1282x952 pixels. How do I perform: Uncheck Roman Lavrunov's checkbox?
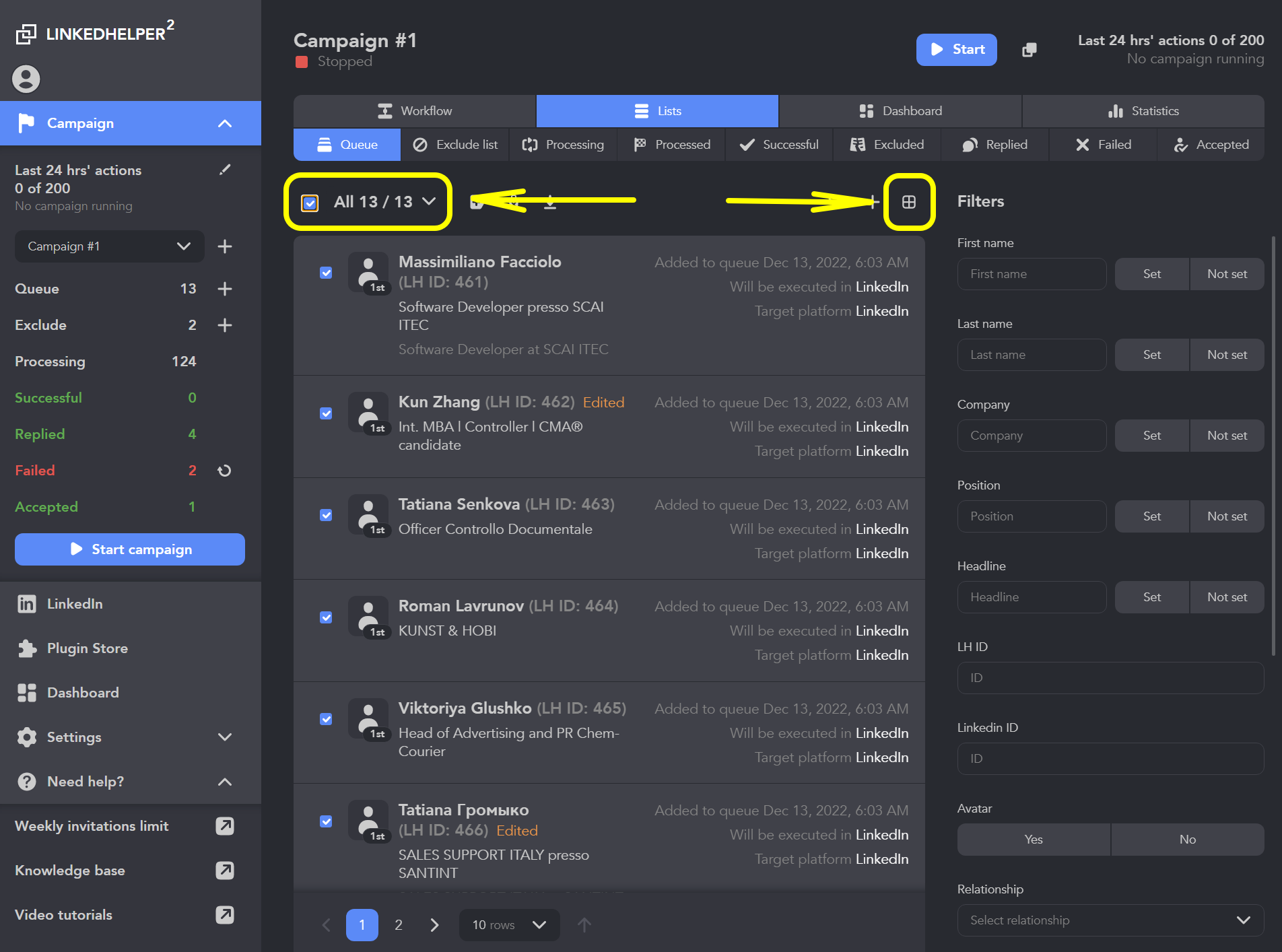click(326, 617)
